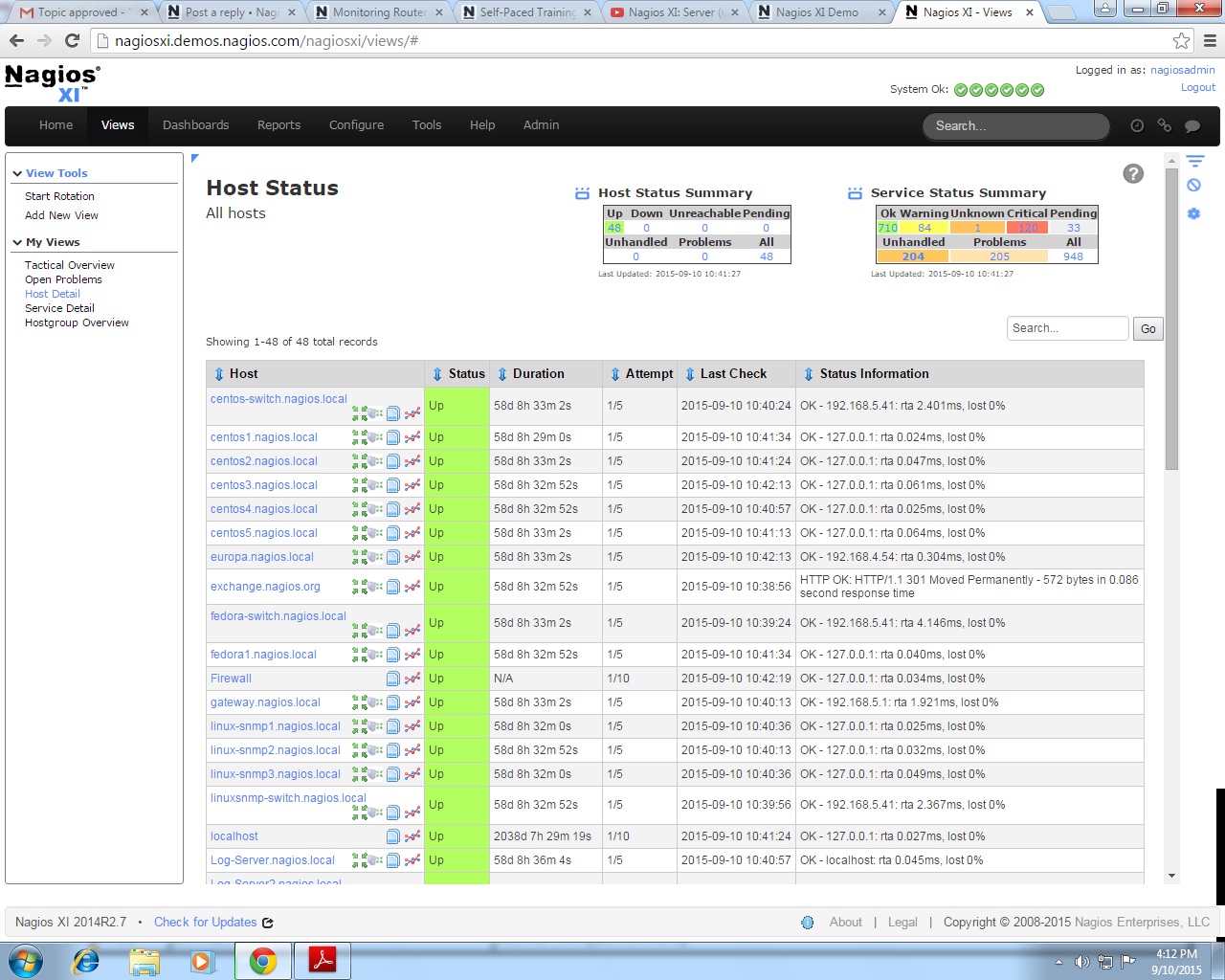Viewport: 1225px width, 980px height.
Task: Sort table by Duration column arrow
Action: click(x=501, y=374)
